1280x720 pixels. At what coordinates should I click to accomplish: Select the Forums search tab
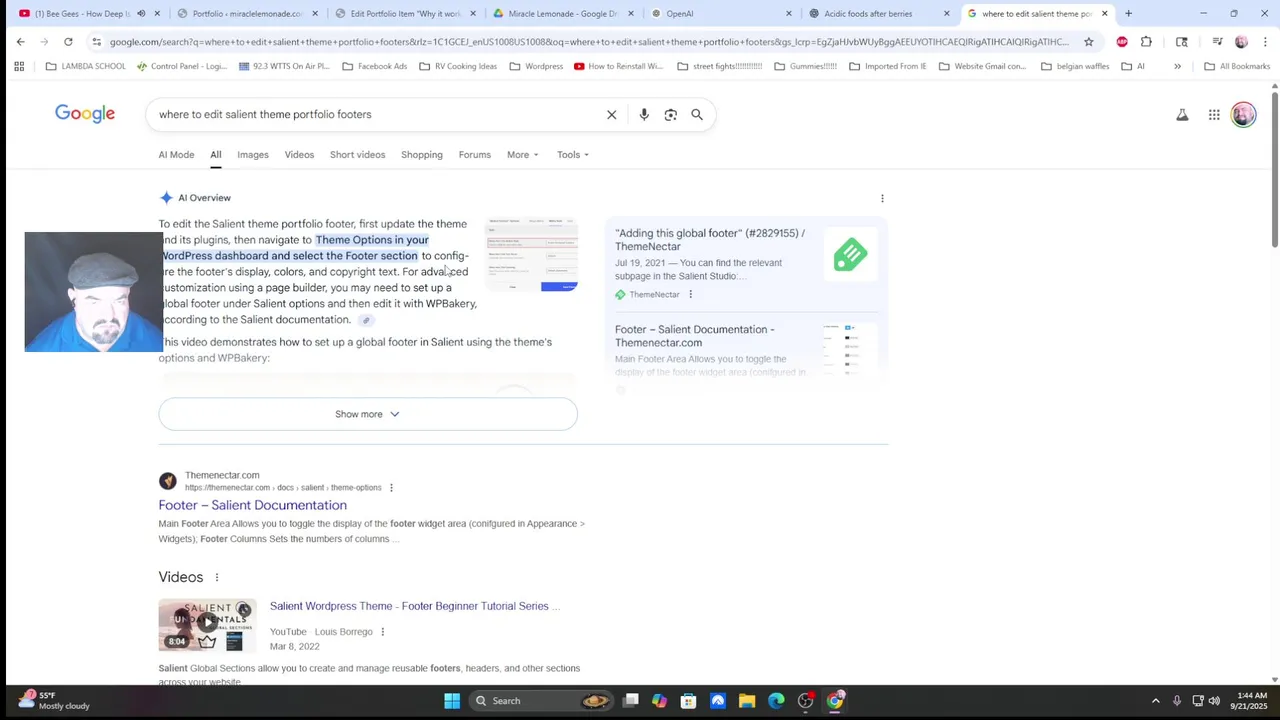(x=475, y=155)
